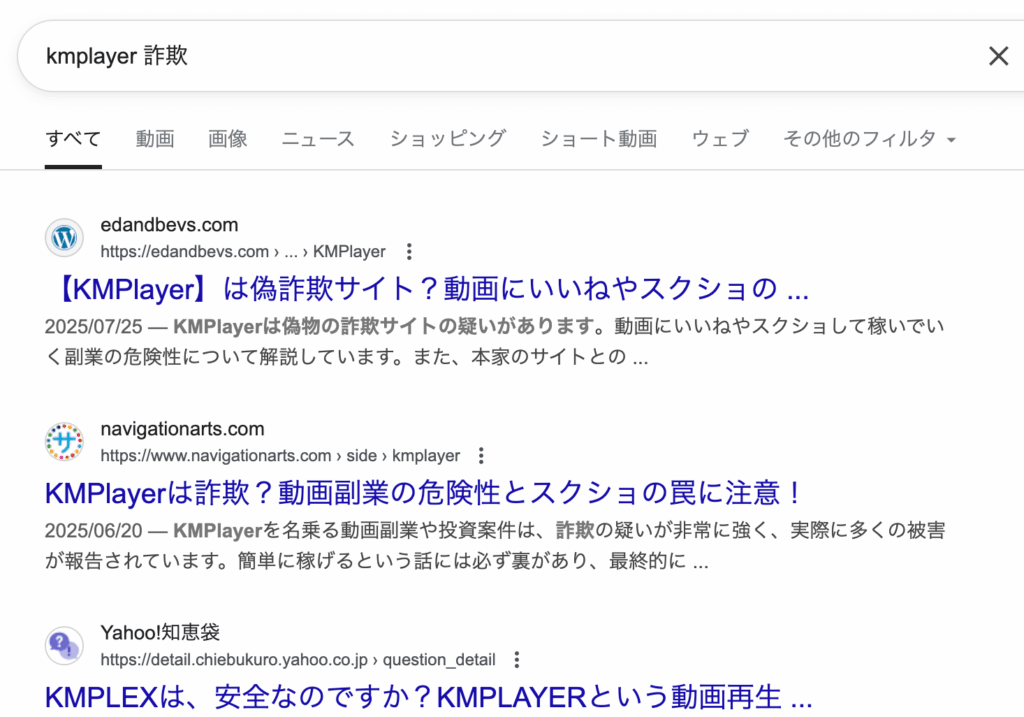Open three-dot menu for edandbevs.com result
The height and width of the screenshot is (717, 1024).
(409, 251)
